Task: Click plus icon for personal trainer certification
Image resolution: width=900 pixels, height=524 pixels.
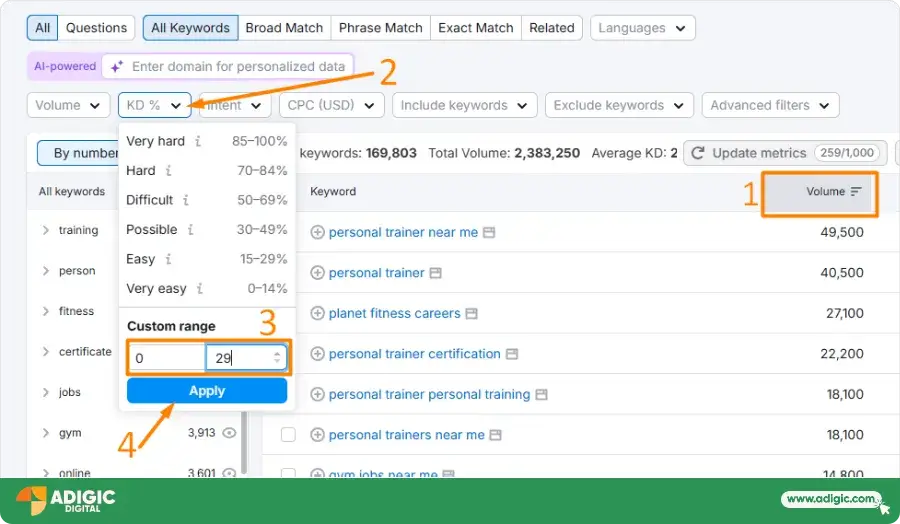Action: point(317,354)
